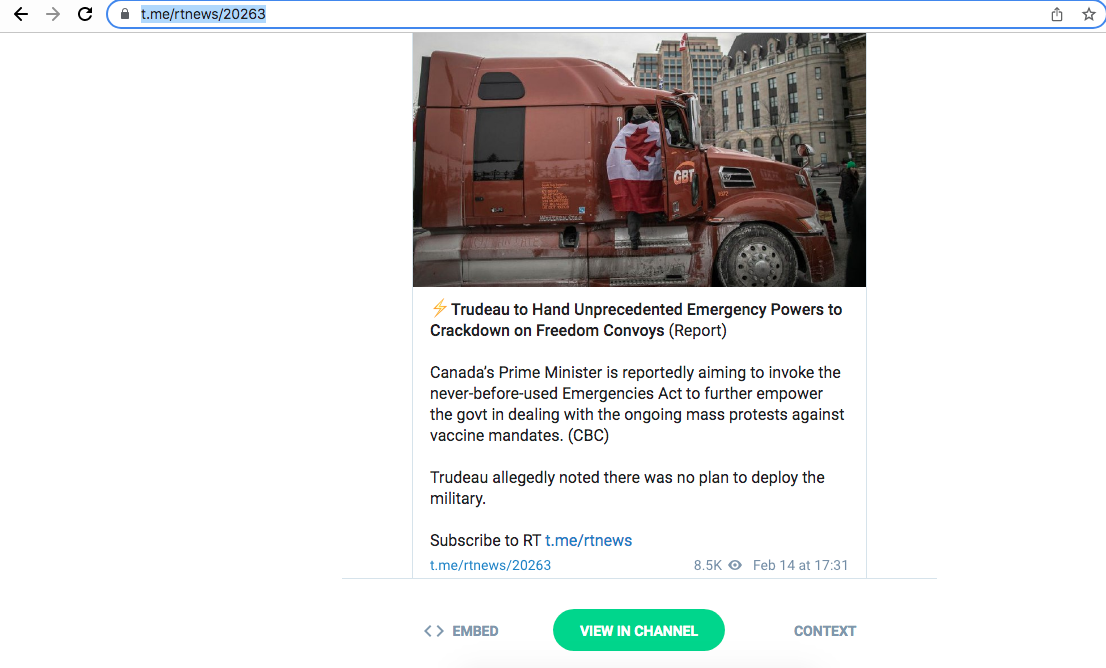Reload the current page

tap(85, 14)
